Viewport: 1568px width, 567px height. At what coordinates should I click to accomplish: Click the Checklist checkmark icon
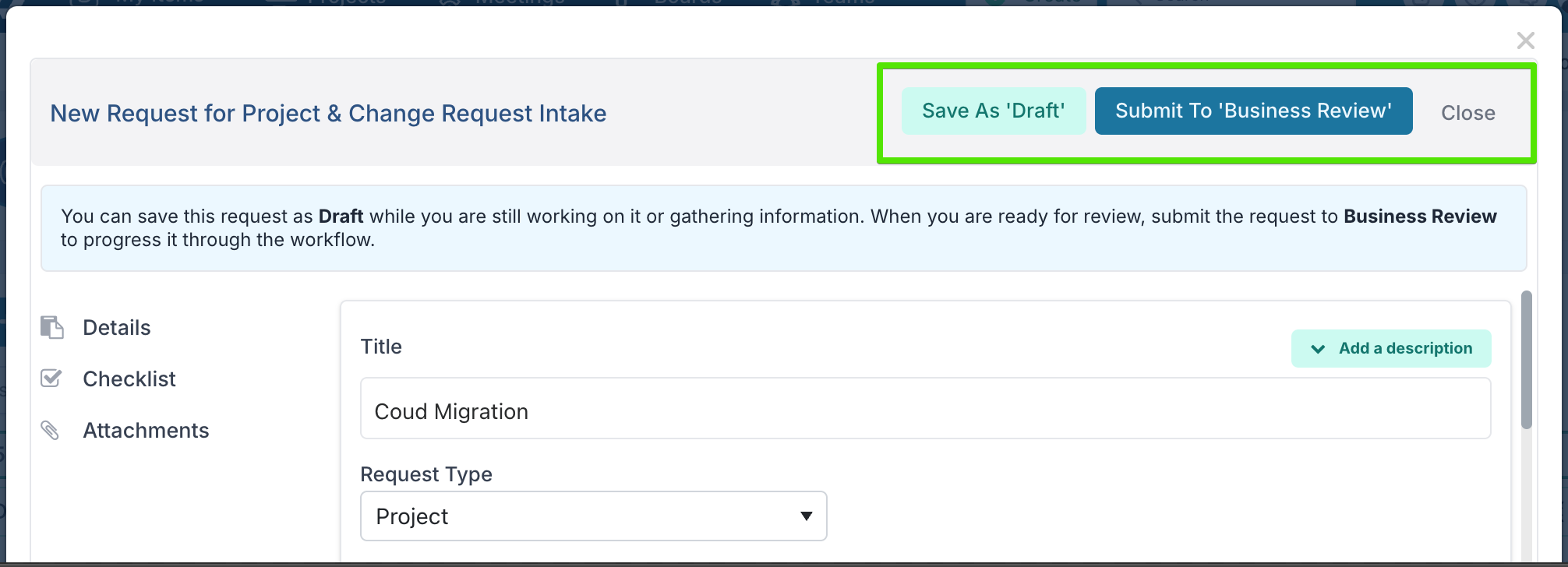[51, 379]
